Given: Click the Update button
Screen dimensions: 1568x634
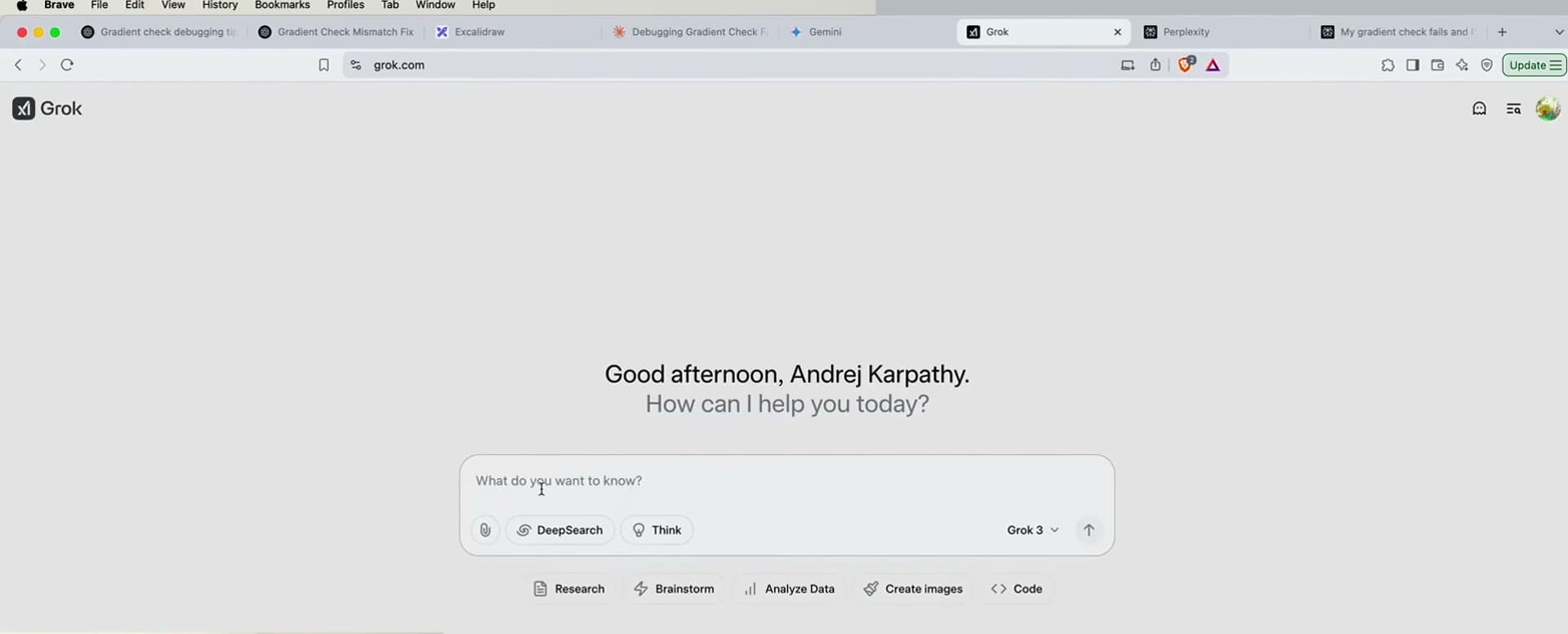Looking at the screenshot, I should click(1535, 65).
